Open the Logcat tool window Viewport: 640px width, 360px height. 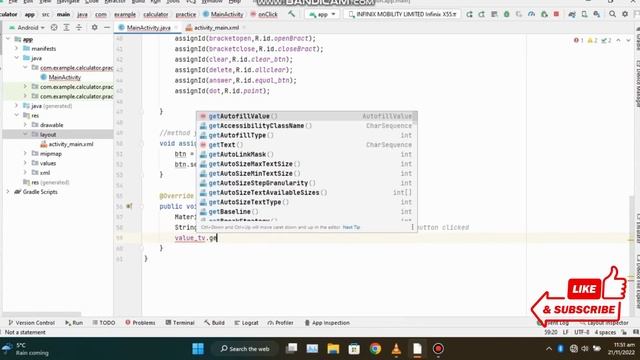point(246,322)
